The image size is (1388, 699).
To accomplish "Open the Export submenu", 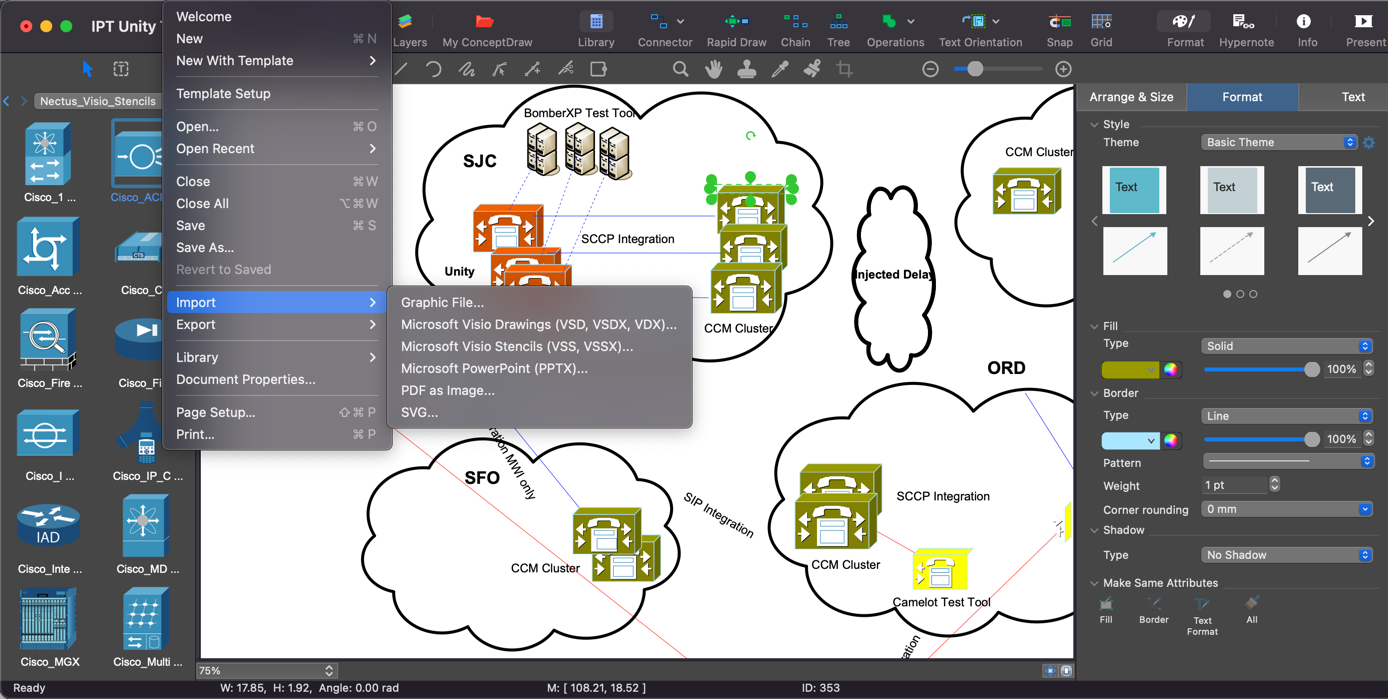I will (x=277, y=324).
